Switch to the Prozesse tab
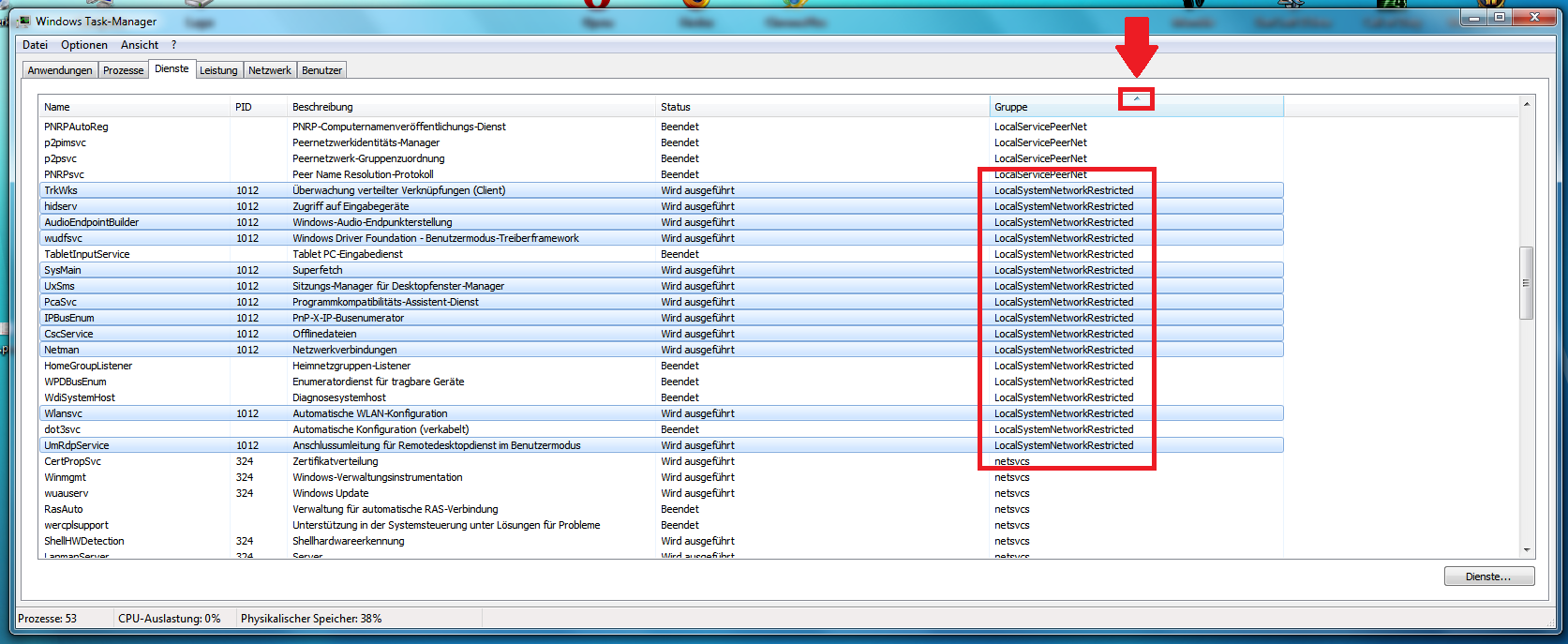This screenshot has width=1568, height=644. coord(124,70)
